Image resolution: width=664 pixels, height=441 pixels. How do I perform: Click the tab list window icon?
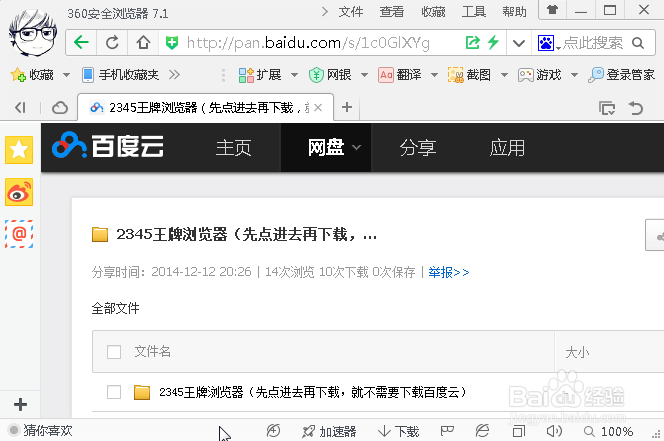(x=607, y=108)
